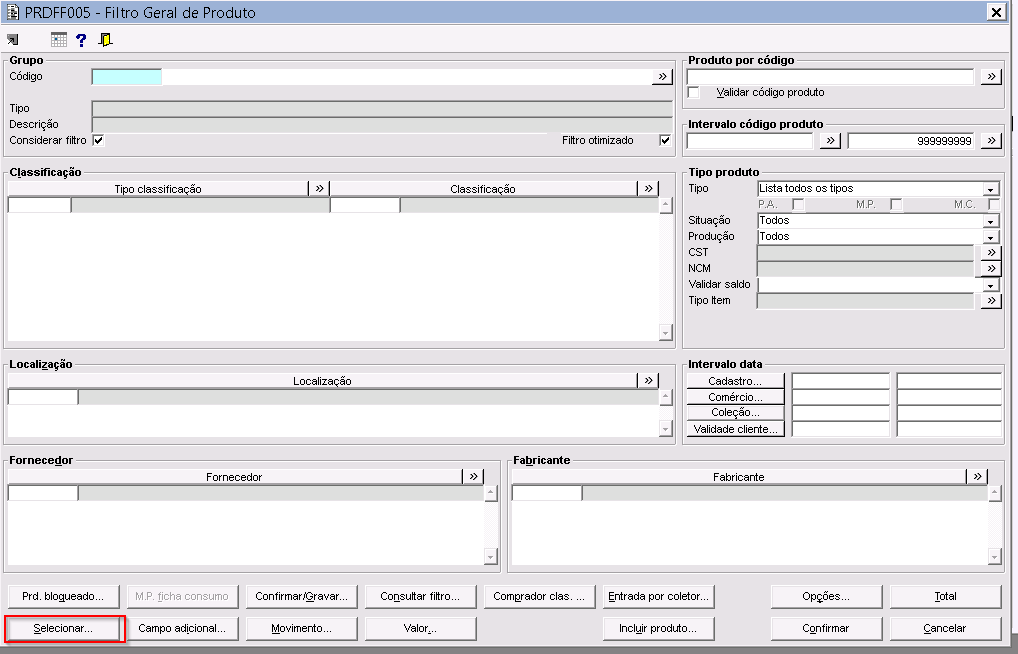Open Tipo Item lookup button
This screenshot has height=654, width=1018.
click(991, 301)
